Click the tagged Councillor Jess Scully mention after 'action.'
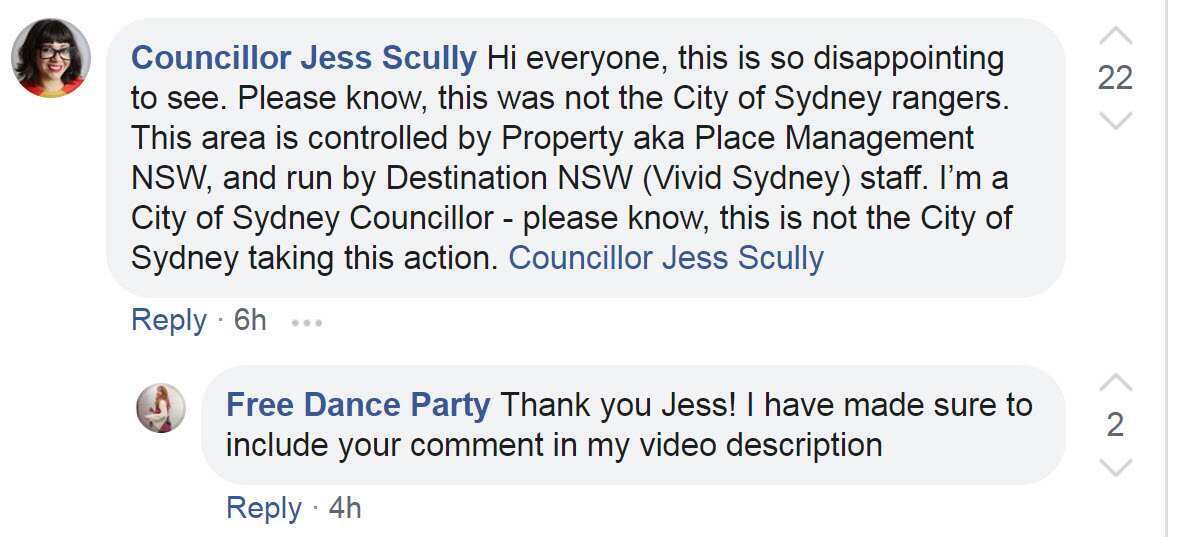Viewport: 1183px width, 537px height. [x=666, y=258]
